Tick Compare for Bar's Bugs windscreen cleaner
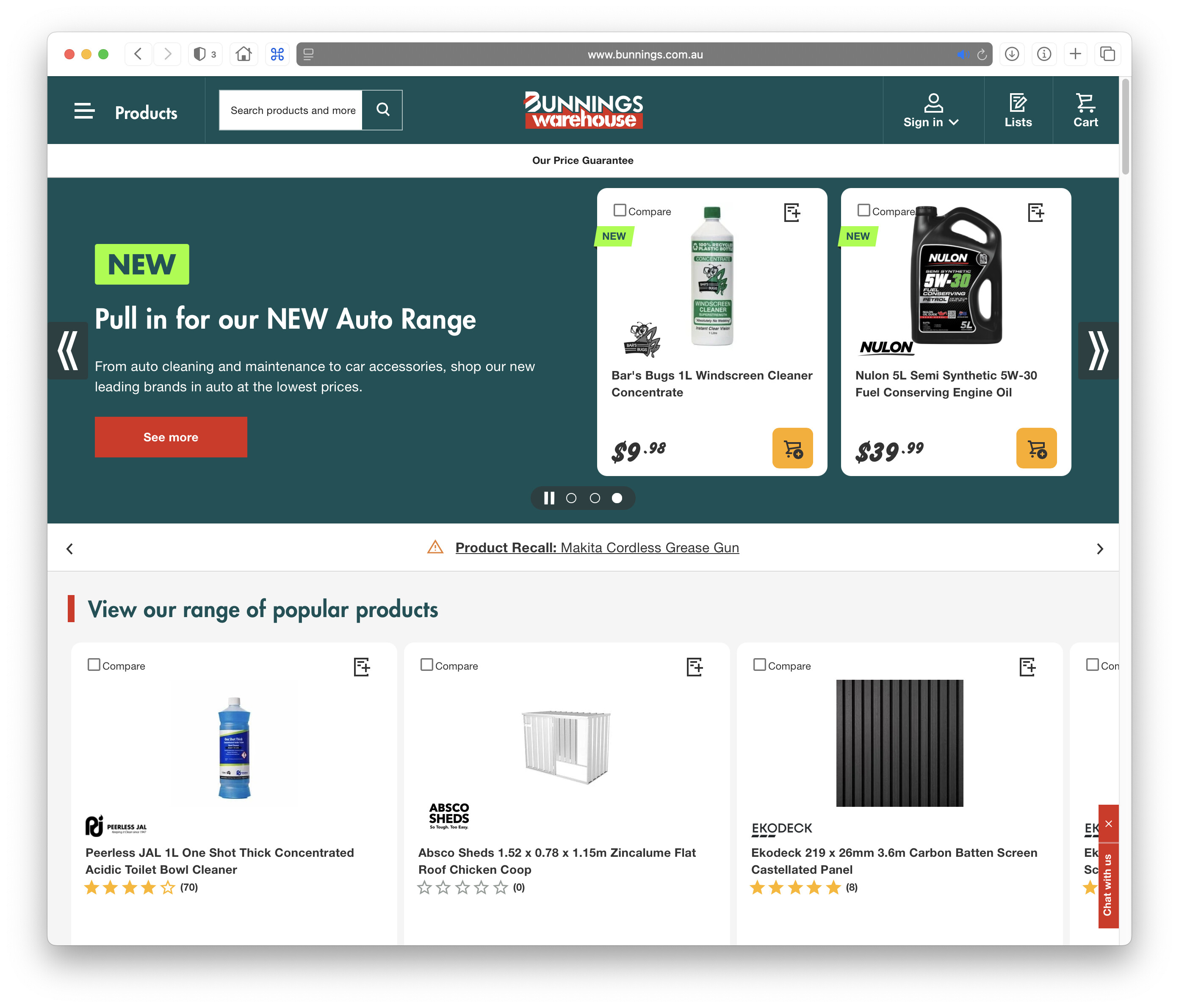The width and height of the screenshot is (1179, 1008). 620,210
